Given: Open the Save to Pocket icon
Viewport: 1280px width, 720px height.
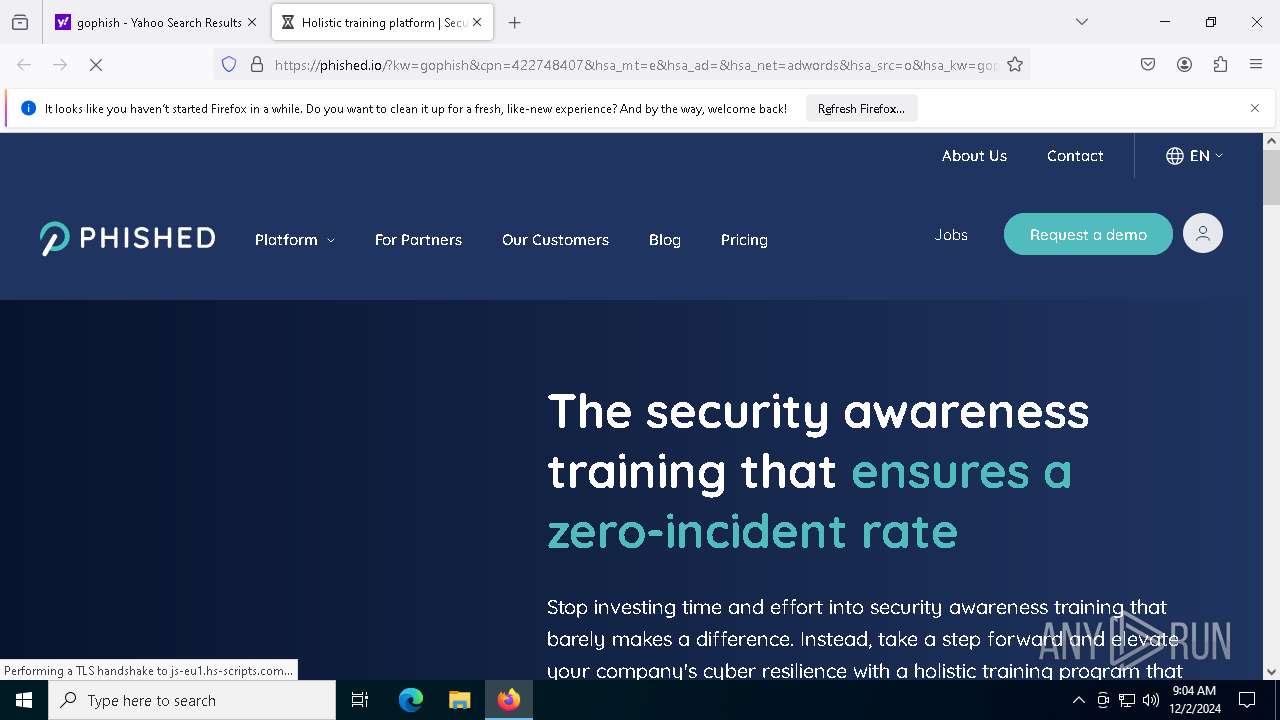Looking at the screenshot, I should [1148, 65].
